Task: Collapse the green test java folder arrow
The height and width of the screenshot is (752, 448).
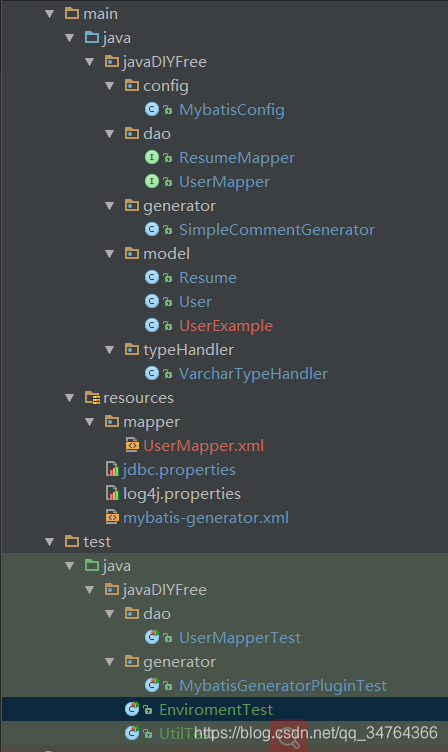Action: [70, 565]
